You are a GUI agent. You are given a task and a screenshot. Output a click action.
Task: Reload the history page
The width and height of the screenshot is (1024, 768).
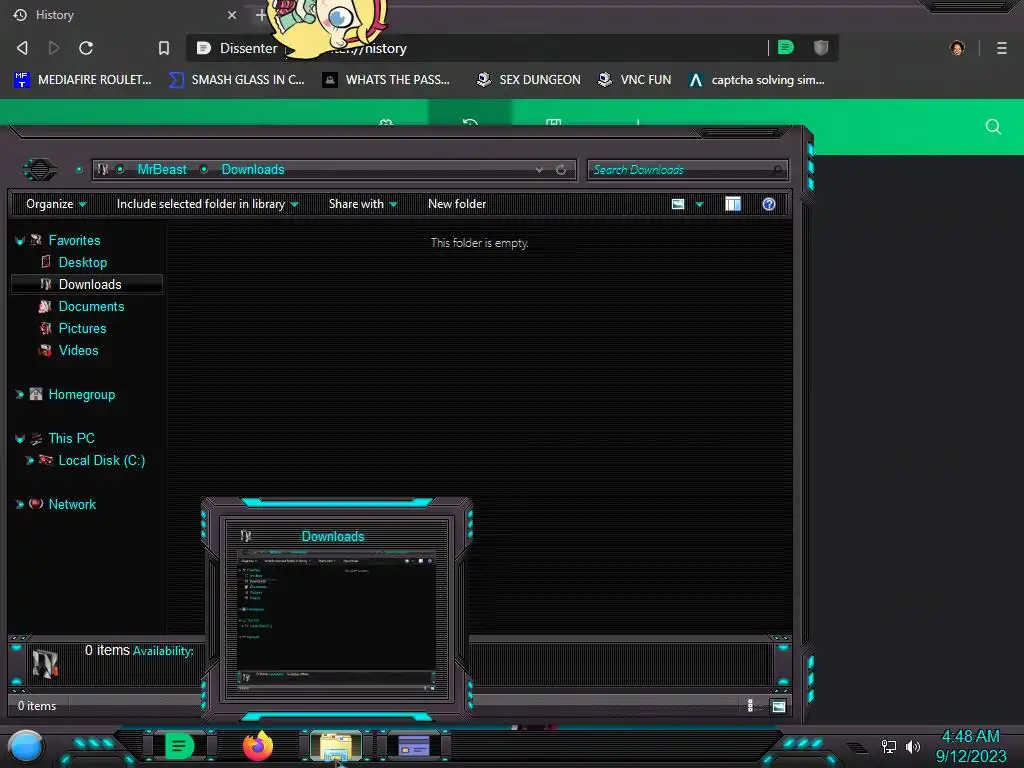[86, 48]
